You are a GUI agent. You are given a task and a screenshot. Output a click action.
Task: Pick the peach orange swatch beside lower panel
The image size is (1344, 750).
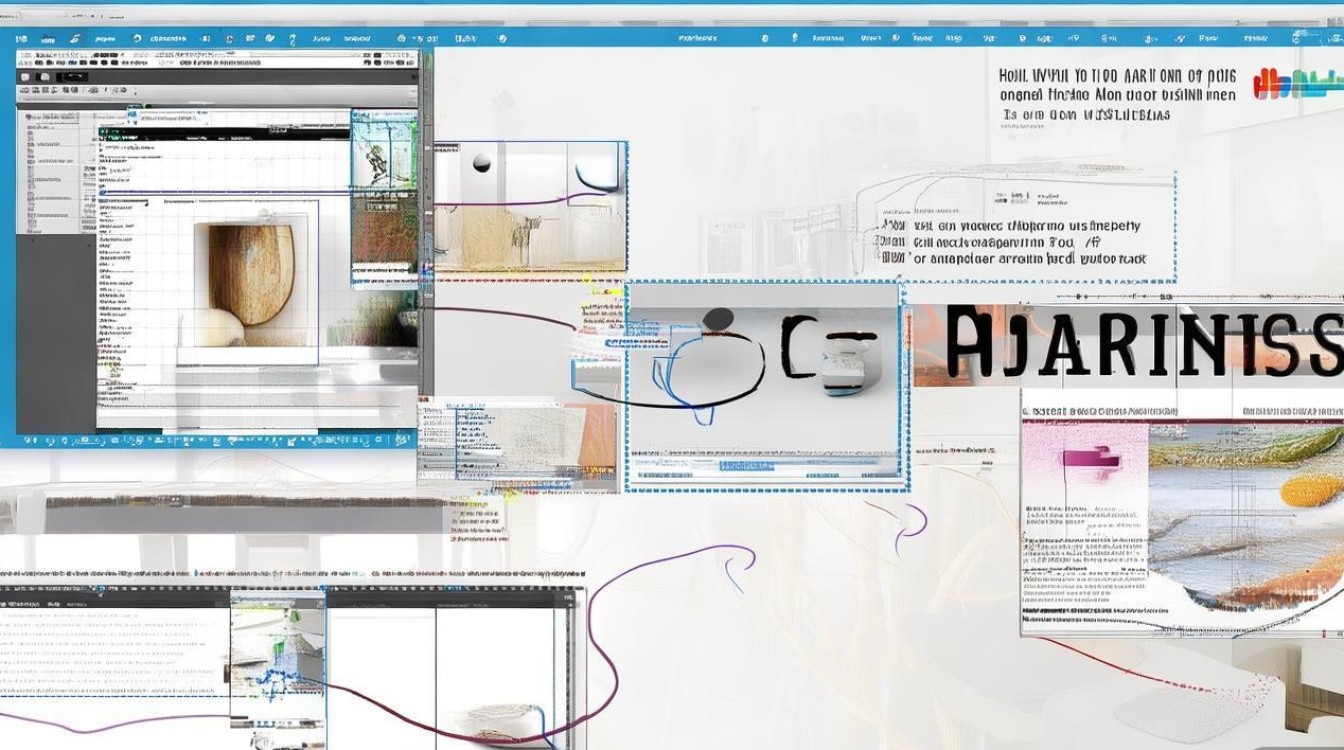pos(597,436)
